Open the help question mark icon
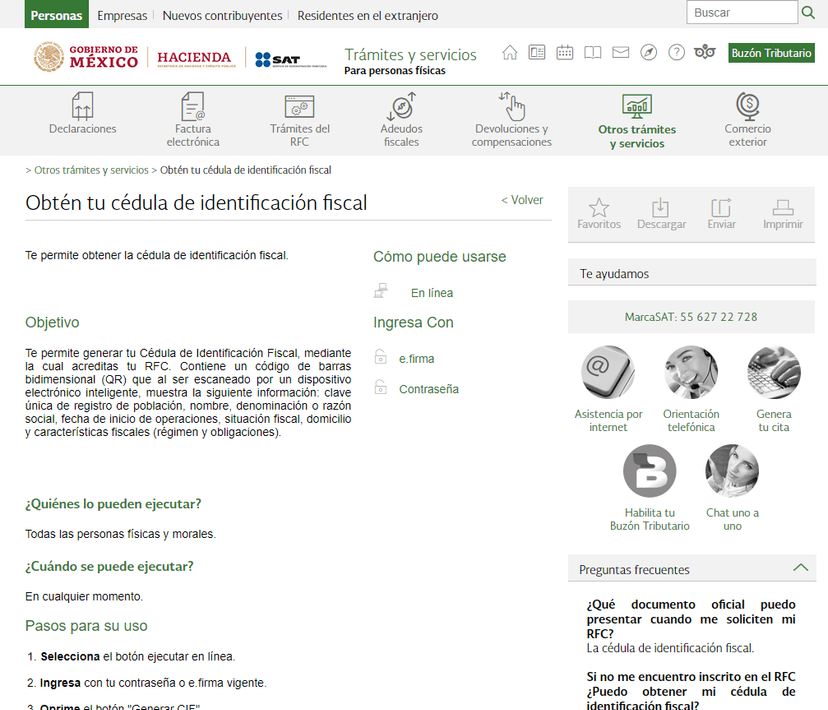828x710 pixels. 677,53
